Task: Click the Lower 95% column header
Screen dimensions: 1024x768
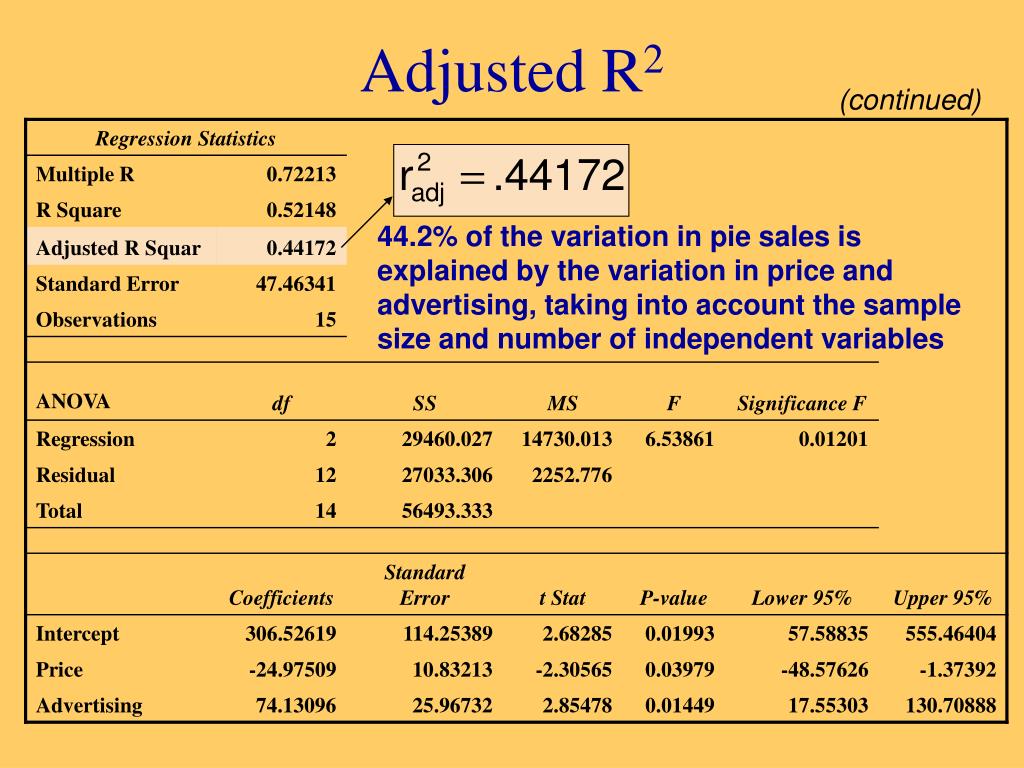Action: (801, 598)
